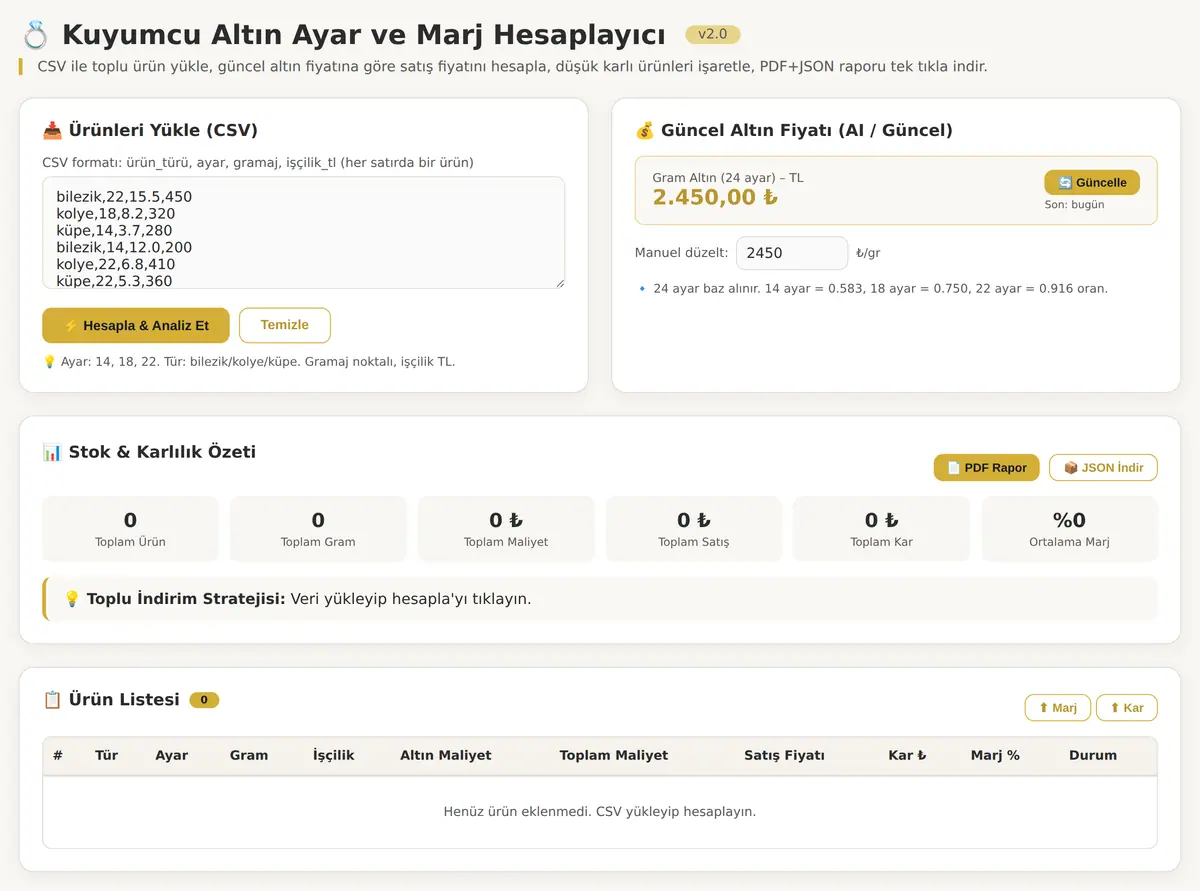This screenshot has width=1200, height=891.
Task: Click the Hesapla & Analiz Et button
Action: pos(136,325)
